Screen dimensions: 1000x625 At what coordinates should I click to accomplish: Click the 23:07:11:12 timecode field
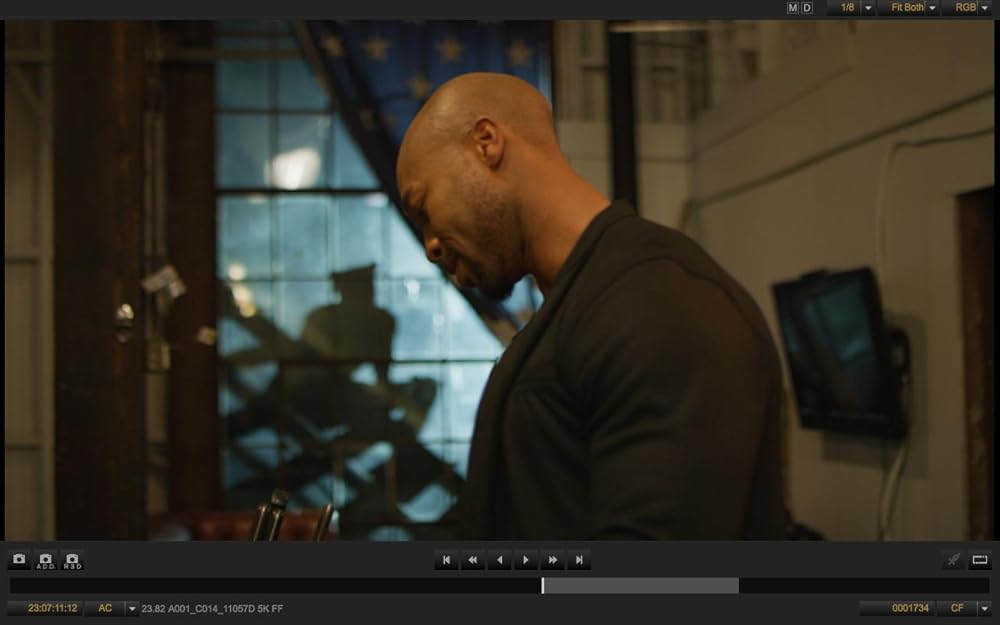(x=45, y=608)
